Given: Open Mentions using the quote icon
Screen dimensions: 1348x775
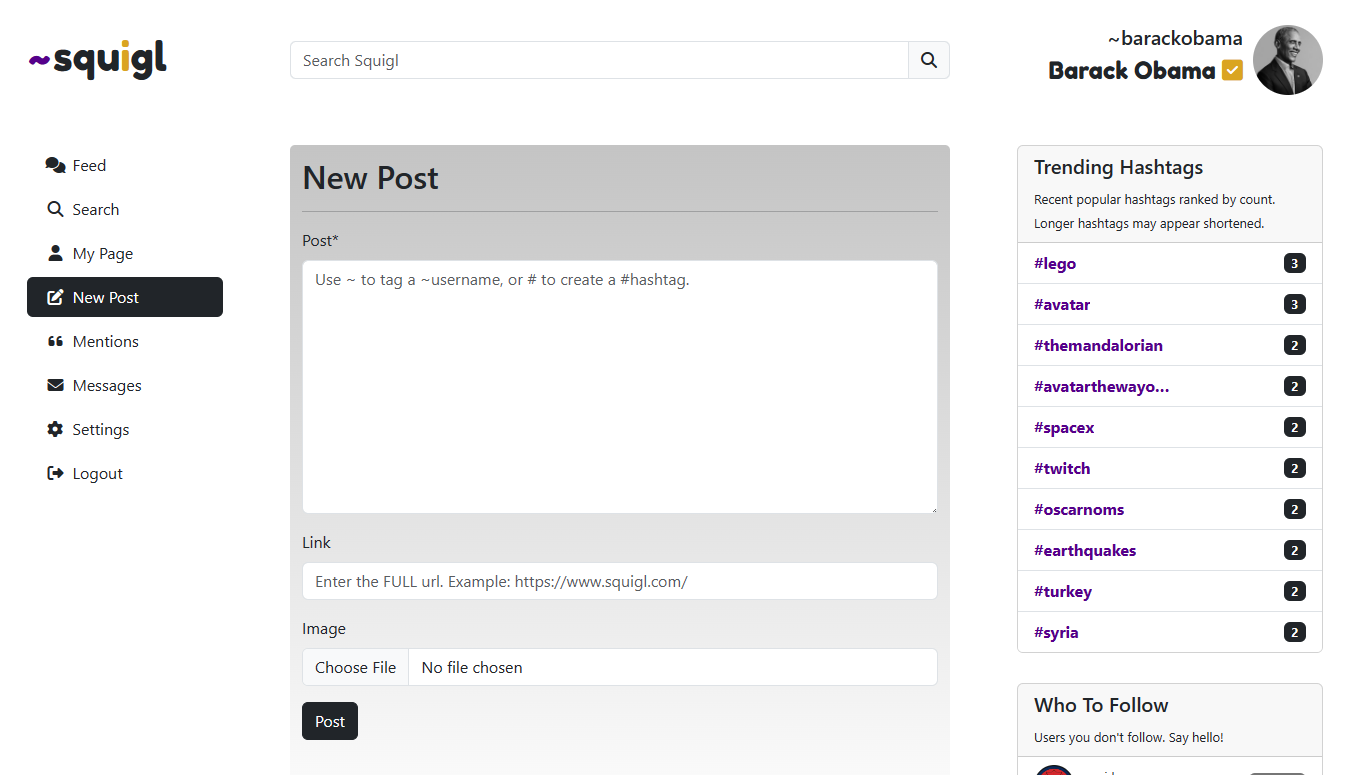Looking at the screenshot, I should pyautogui.click(x=57, y=341).
